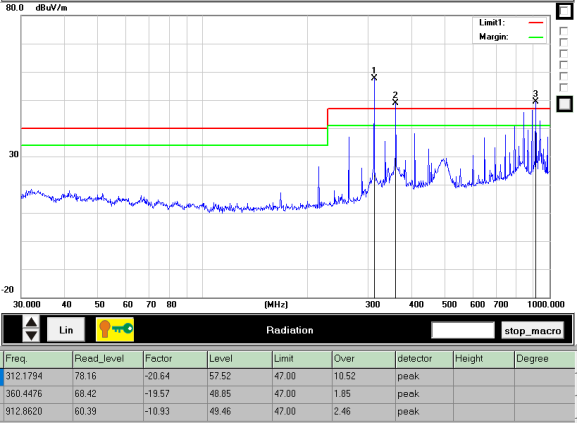The height and width of the screenshot is (423, 577).
Task: Tick the sixth small checkbox in the column
Action: pyautogui.click(x=563, y=88)
